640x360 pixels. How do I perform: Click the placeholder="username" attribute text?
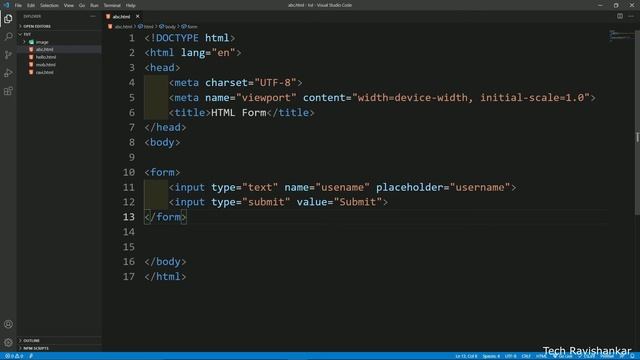[443, 187]
